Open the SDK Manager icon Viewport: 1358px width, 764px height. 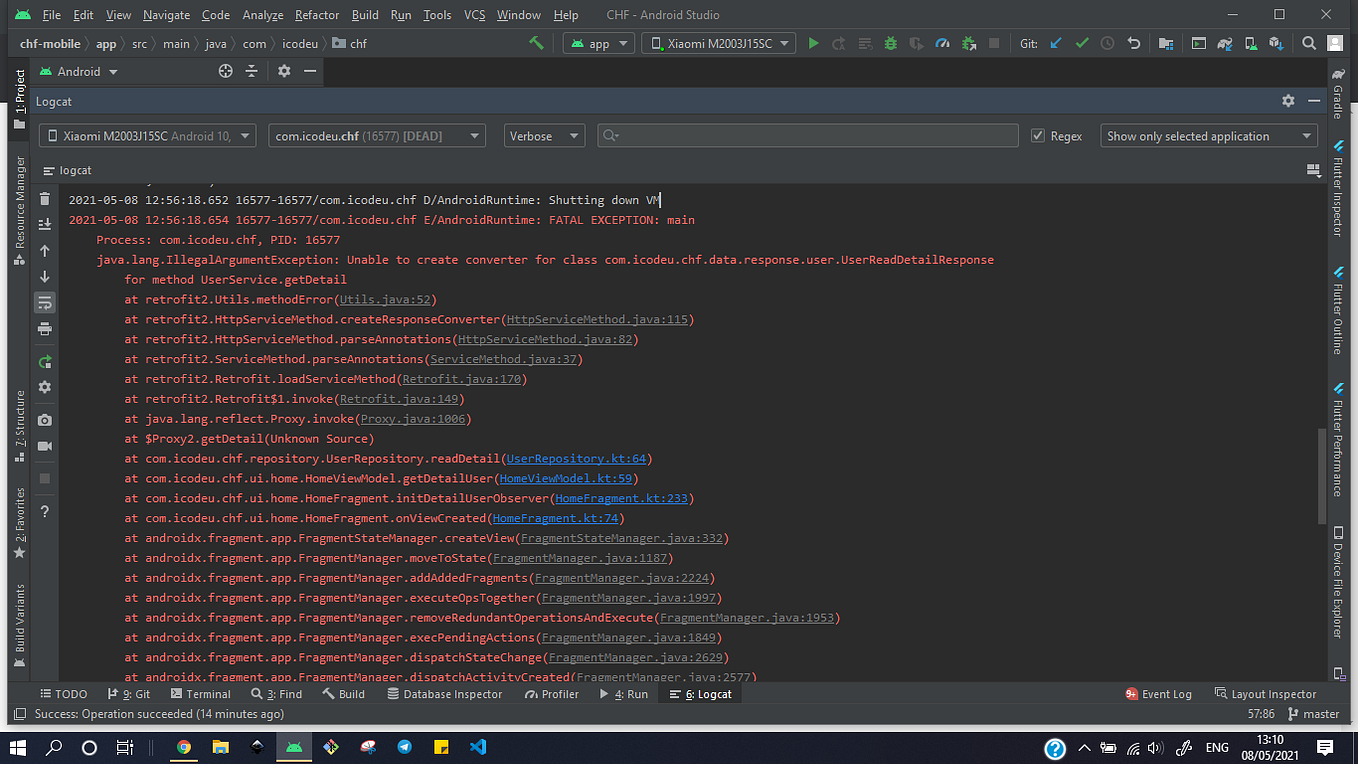1277,43
